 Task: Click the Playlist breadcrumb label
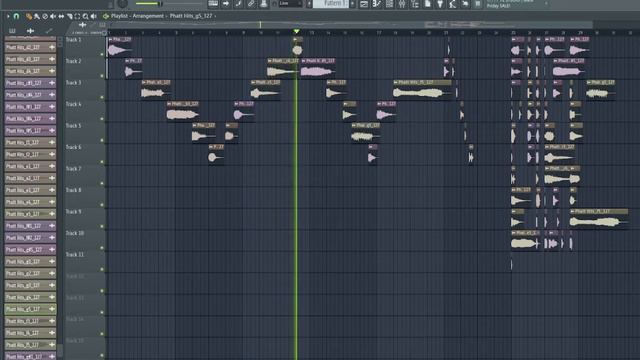coord(119,16)
